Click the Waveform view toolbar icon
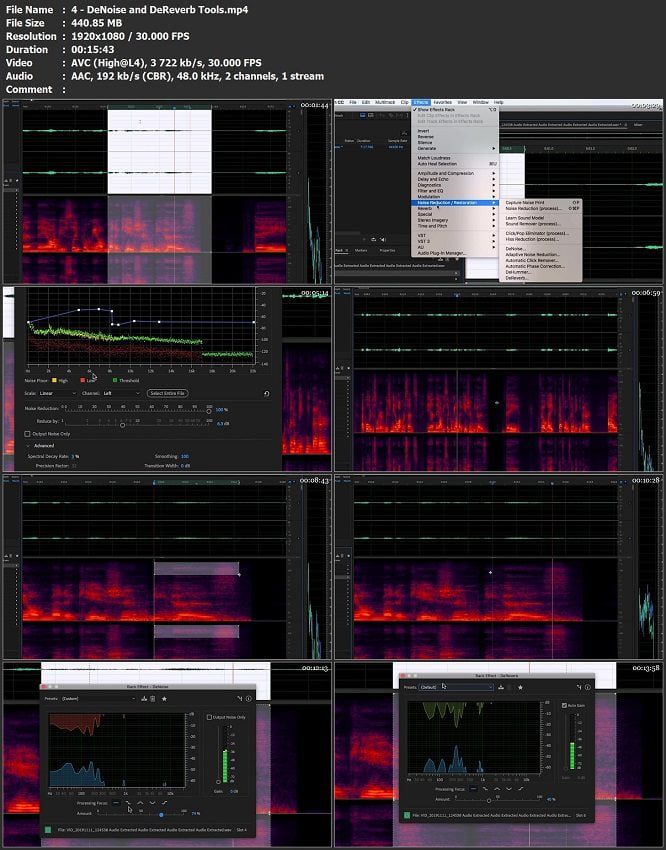This screenshot has height=850, width=666. coord(363,115)
